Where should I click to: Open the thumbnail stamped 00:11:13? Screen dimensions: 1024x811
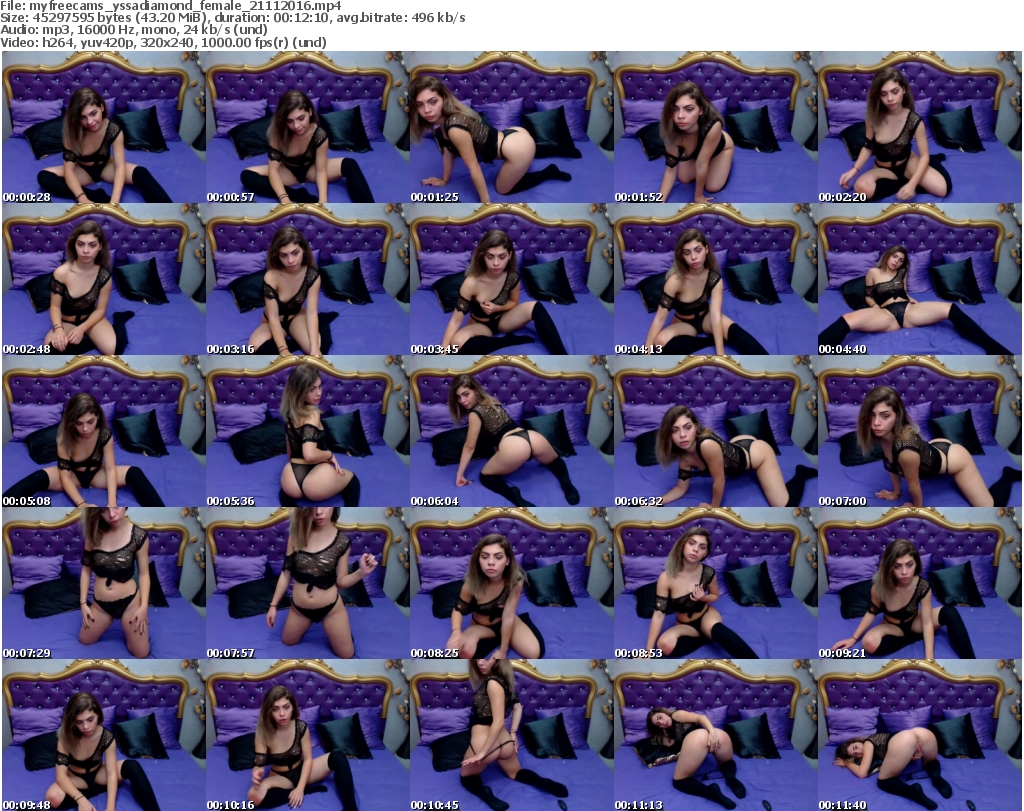coord(715,735)
